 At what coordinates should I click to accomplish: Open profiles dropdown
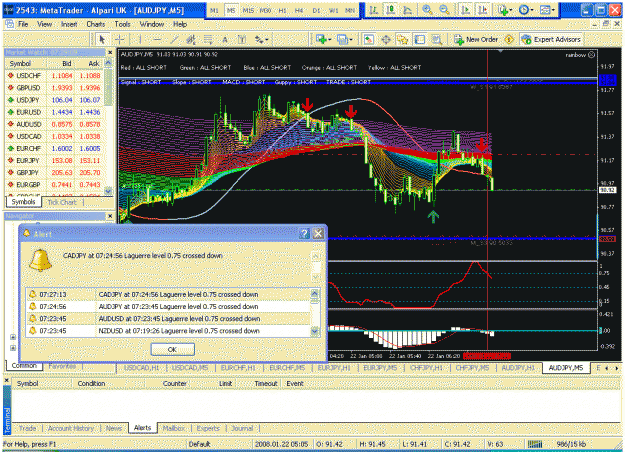pos(345,39)
